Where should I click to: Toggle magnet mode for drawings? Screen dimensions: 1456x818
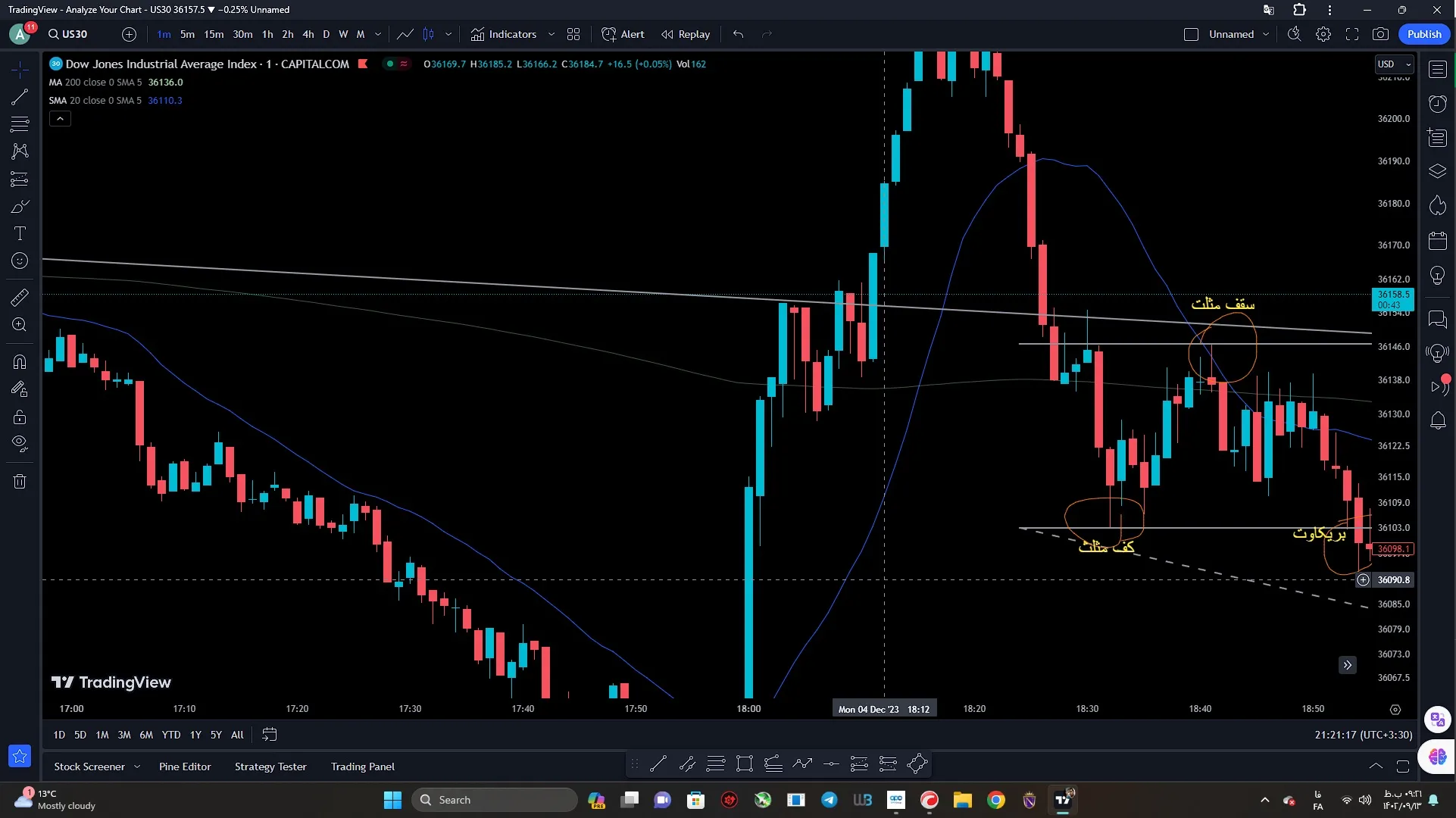tap(20, 362)
